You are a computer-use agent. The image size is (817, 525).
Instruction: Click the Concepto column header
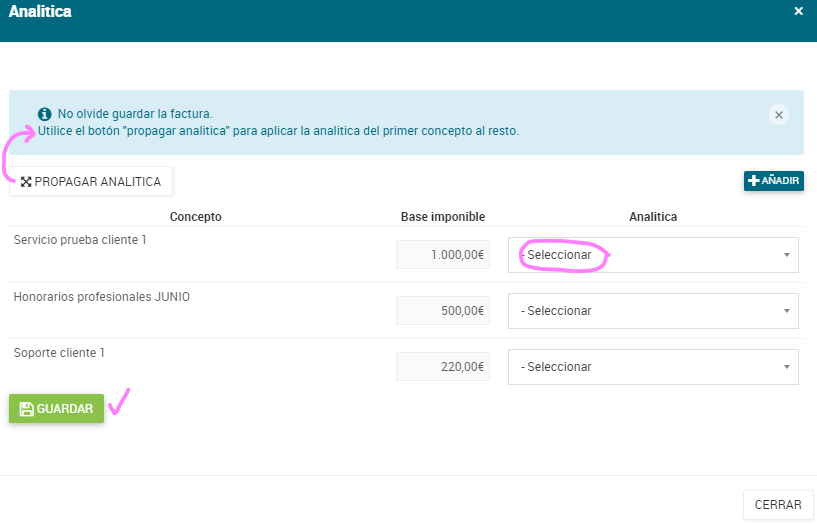pos(196,217)
